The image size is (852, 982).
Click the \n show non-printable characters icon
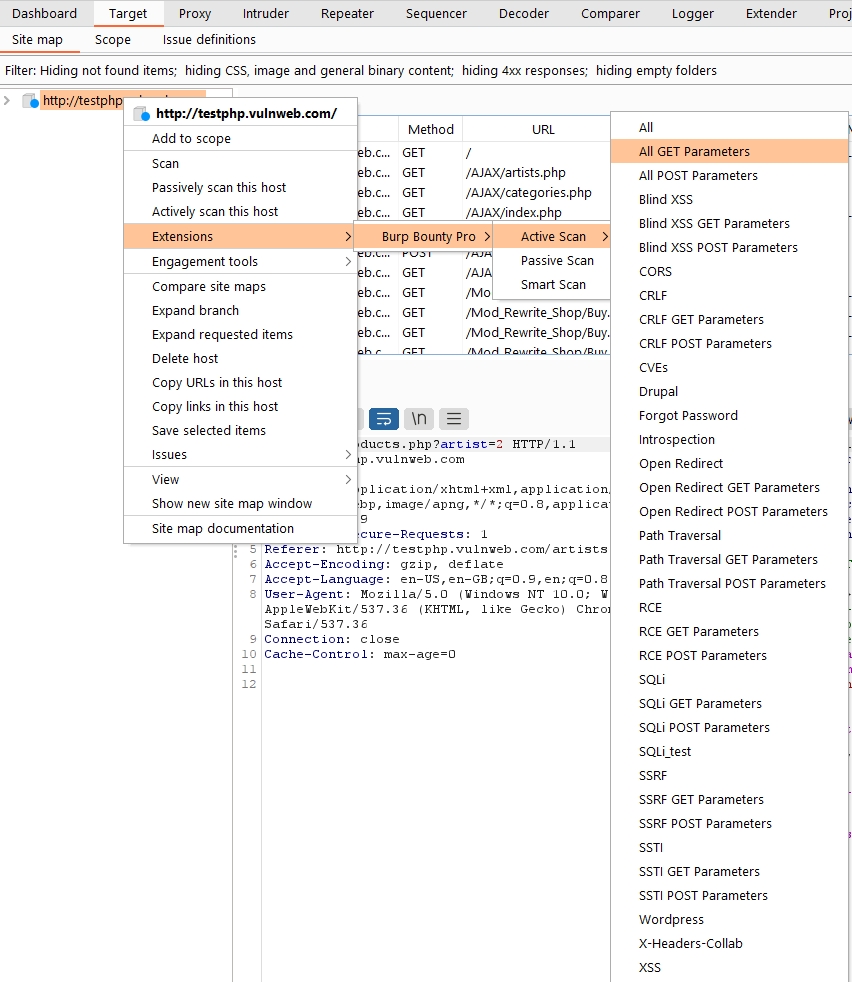pyautogui.click(x=419, y=419)
